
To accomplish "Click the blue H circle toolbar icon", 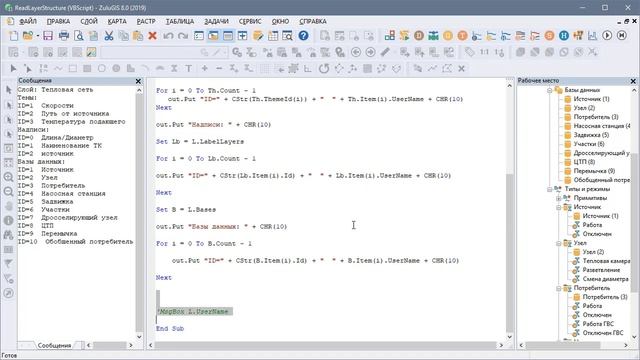I will pos(564,36).
